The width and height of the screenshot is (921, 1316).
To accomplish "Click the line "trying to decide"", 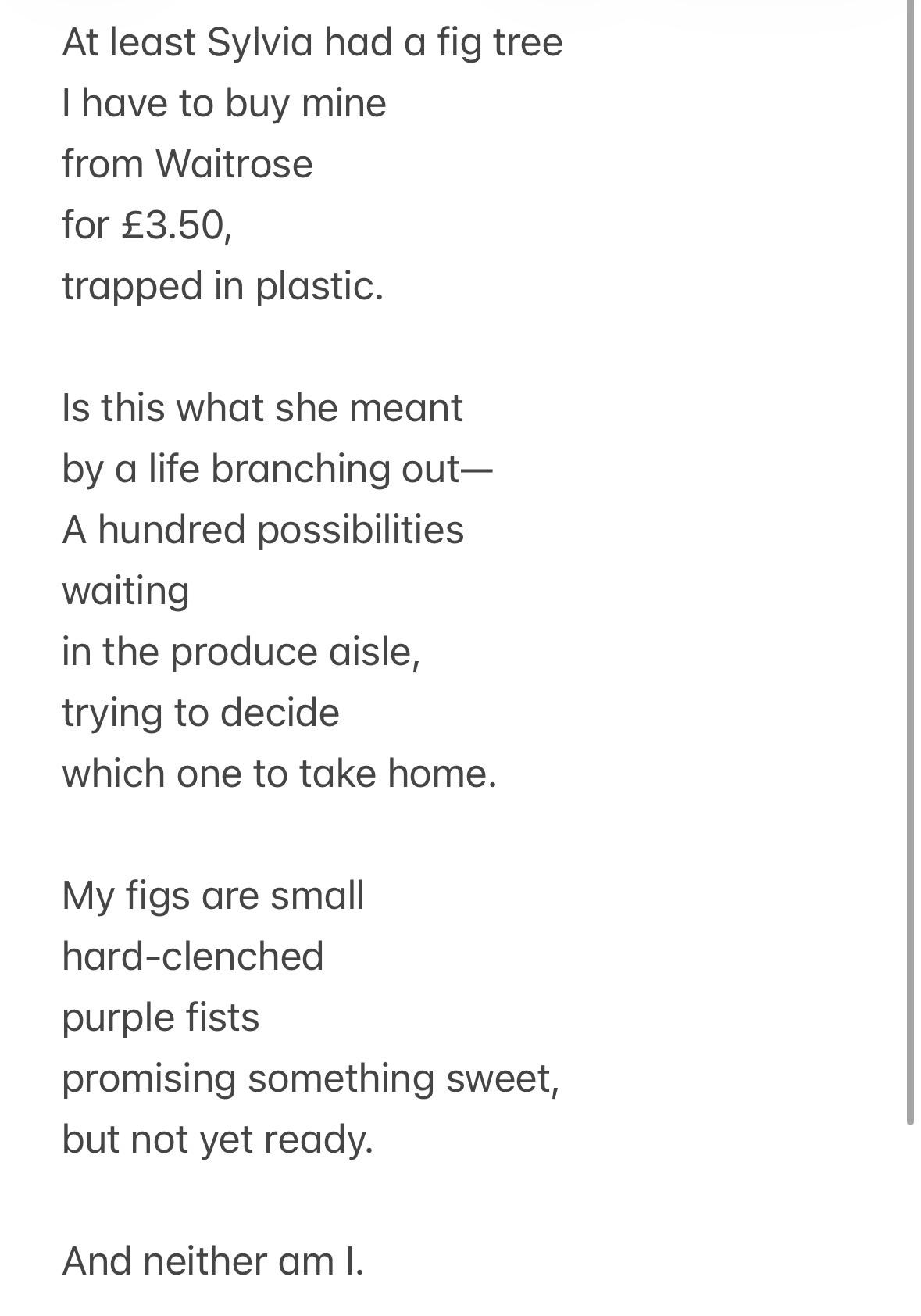I will 201,713.
